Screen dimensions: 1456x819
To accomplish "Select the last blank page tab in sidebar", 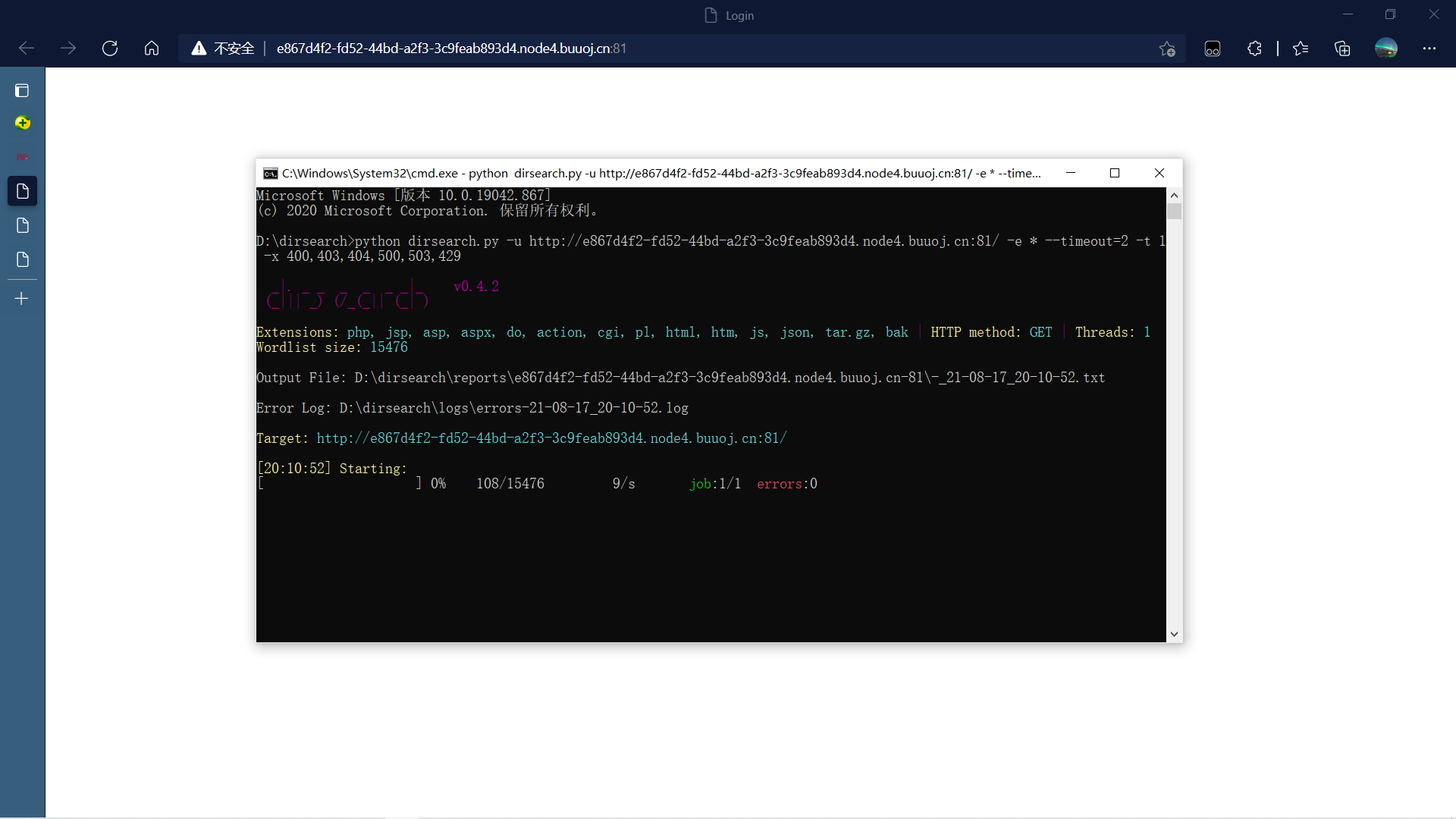I will point(22,260).
